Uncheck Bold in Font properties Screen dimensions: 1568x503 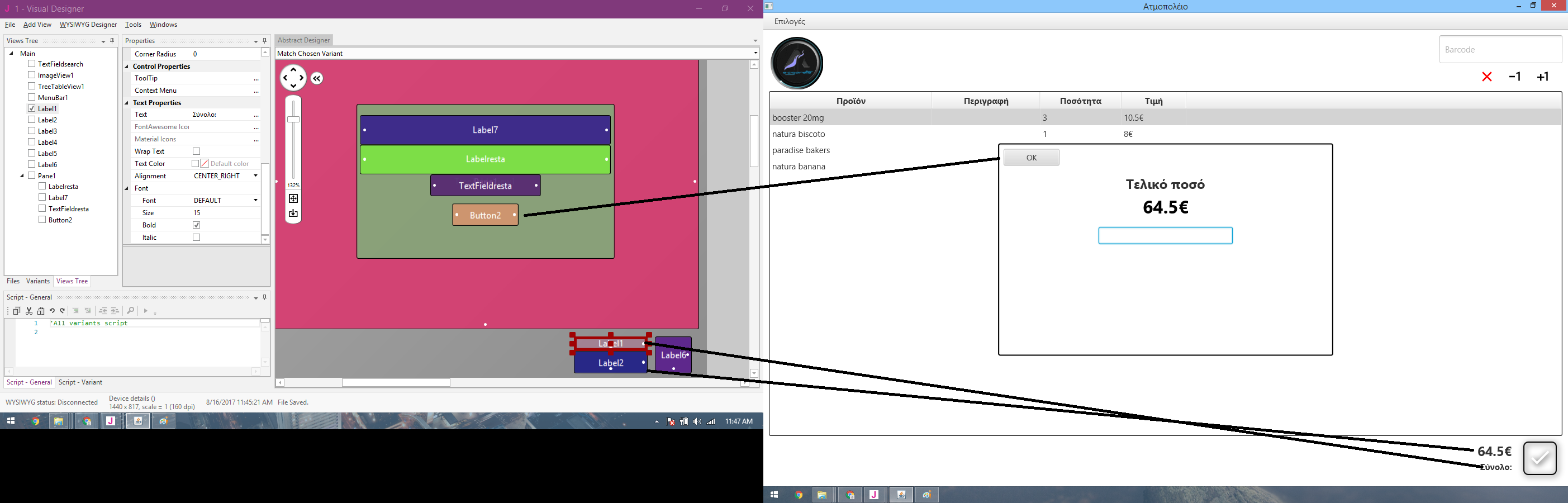click(197, 225)
